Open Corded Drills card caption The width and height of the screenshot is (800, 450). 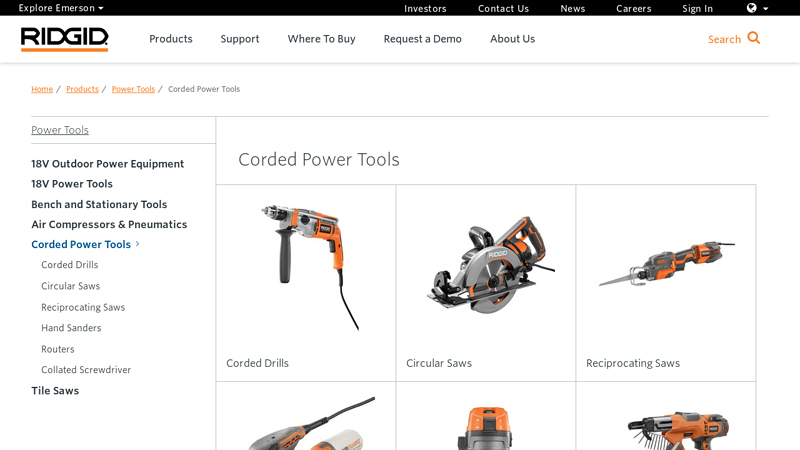258,363
